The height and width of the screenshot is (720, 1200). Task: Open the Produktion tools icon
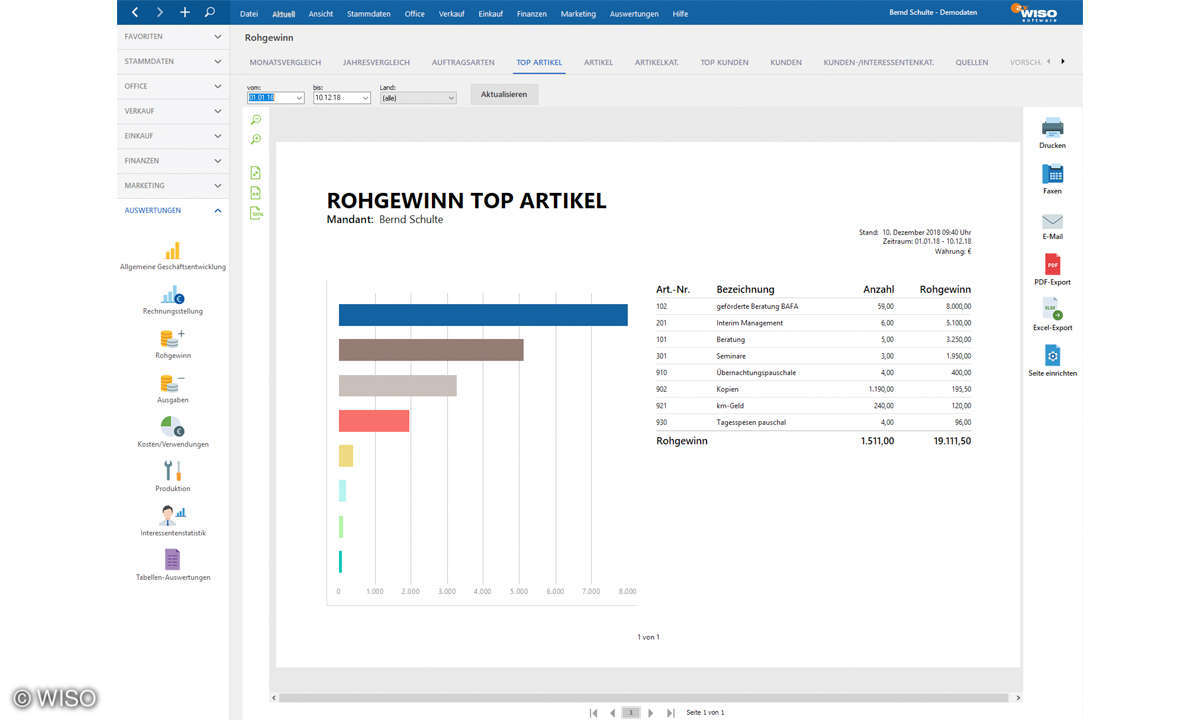tap(172, 470)
